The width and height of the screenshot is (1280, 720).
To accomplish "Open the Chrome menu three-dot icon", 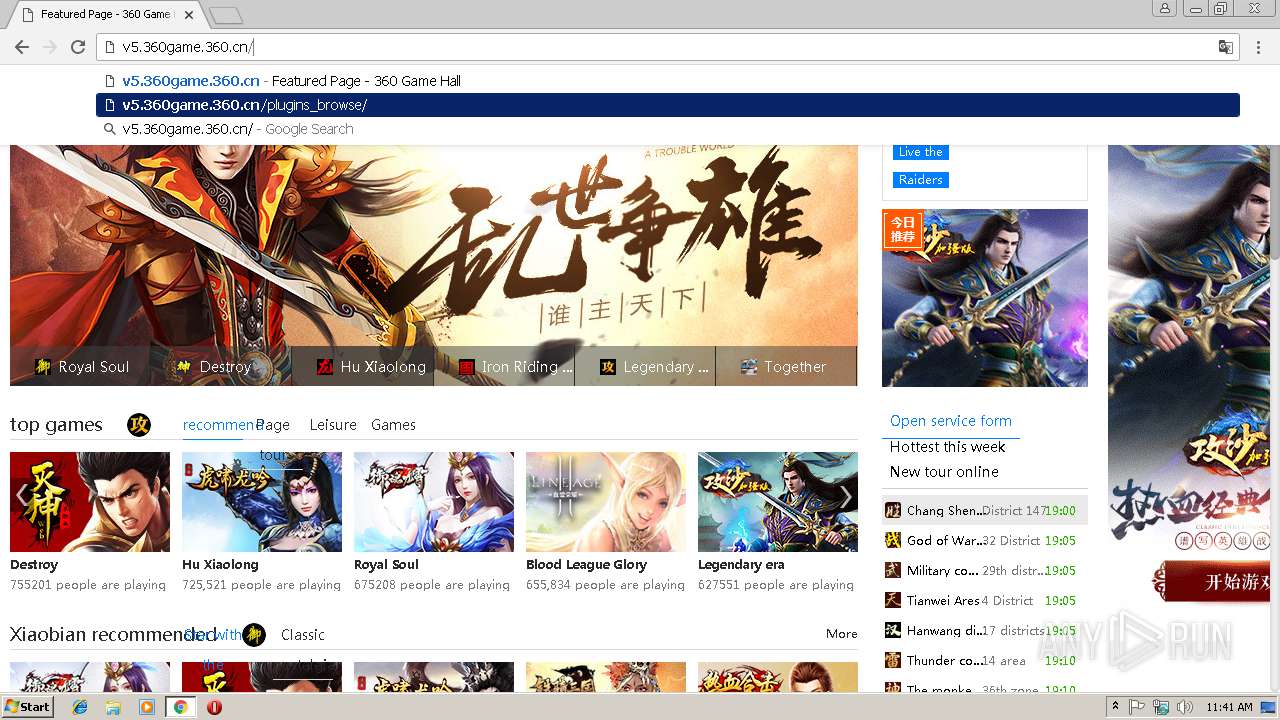I will pos(1259,47).
